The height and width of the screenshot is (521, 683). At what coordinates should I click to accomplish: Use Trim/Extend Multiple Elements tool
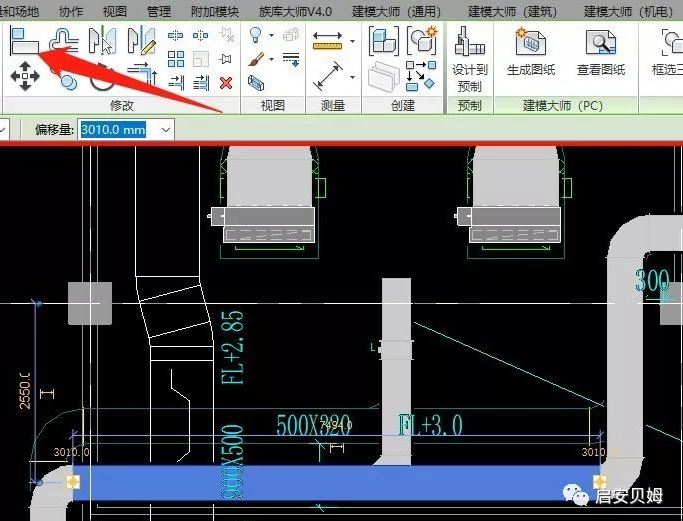pyautogui.click(x=201, y=82)
